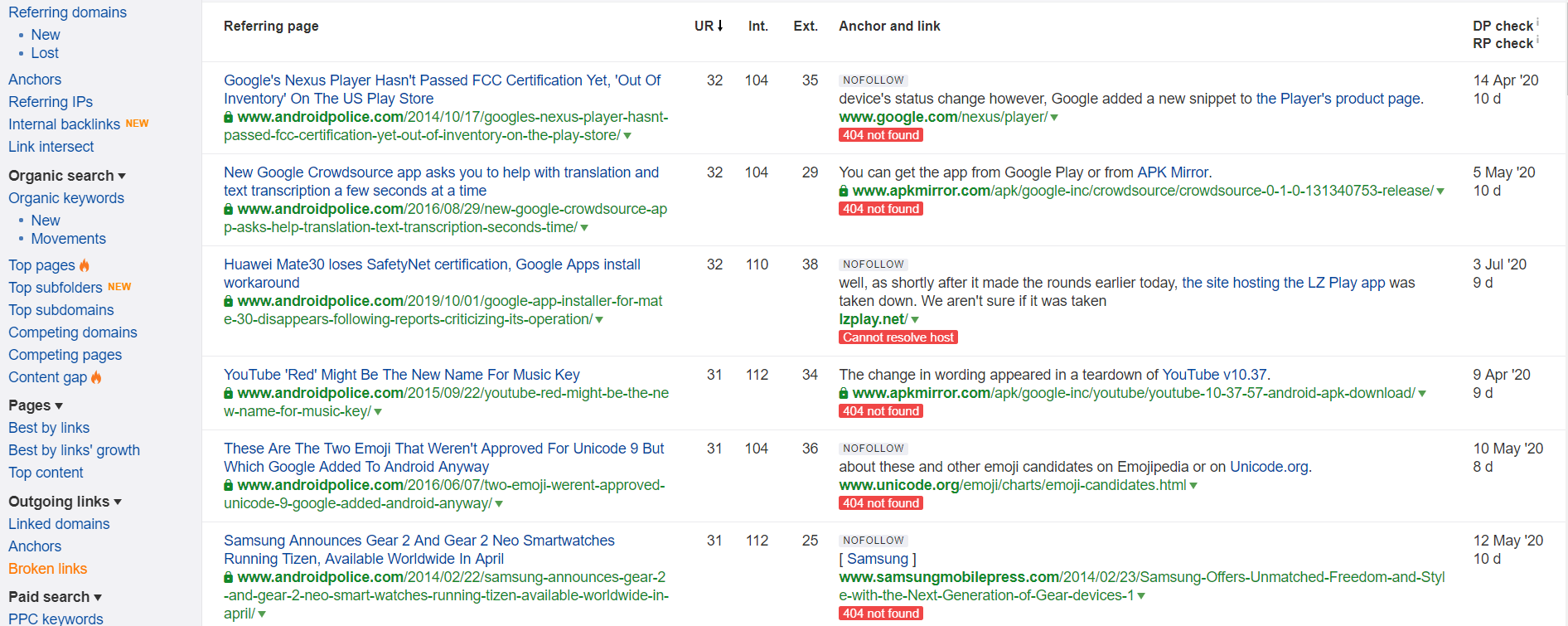
Task: Sort by UR using the arrow icon
Action: tap(720, 26)
